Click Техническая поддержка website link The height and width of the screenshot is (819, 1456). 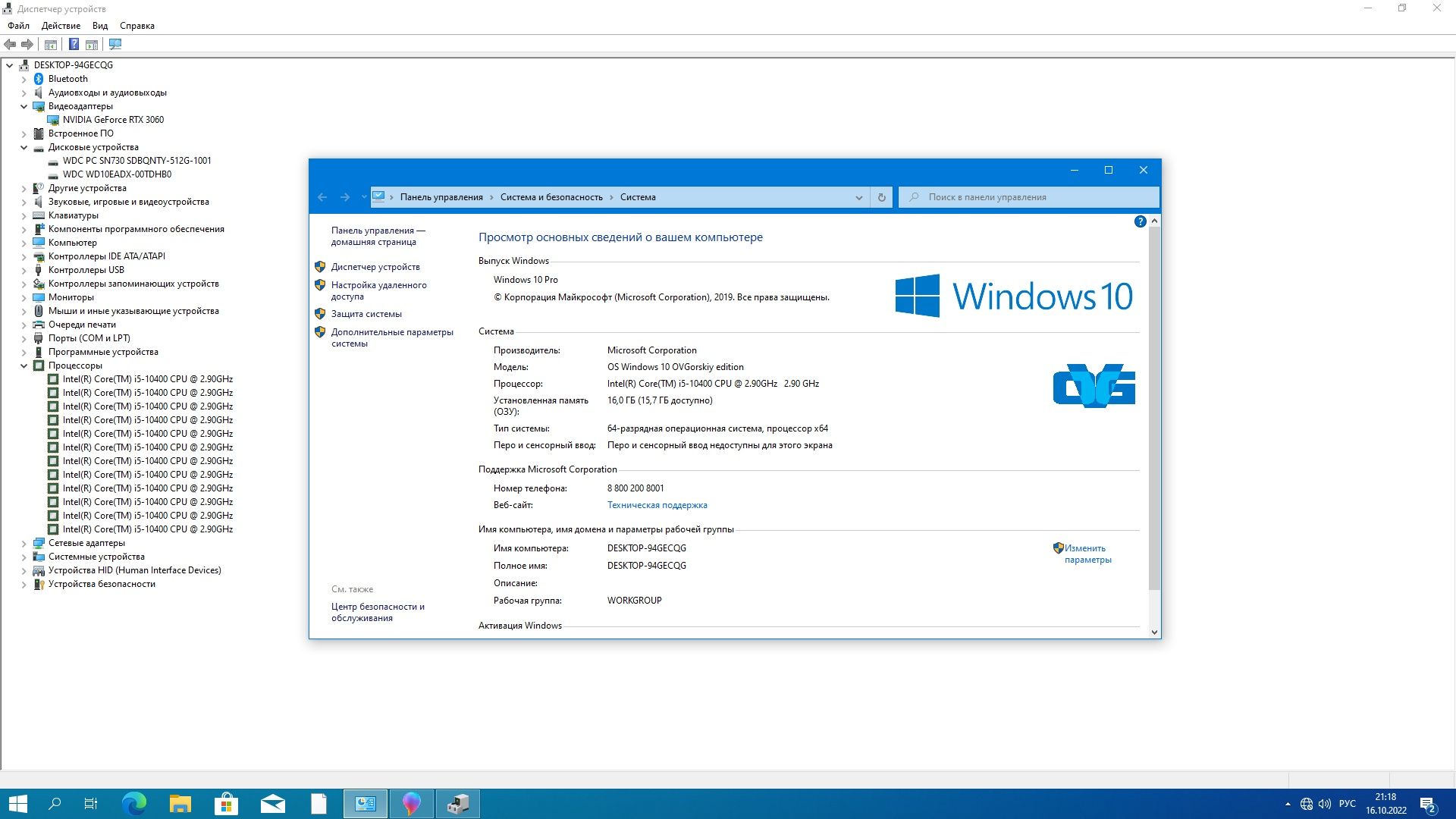(x=657, y=505)
